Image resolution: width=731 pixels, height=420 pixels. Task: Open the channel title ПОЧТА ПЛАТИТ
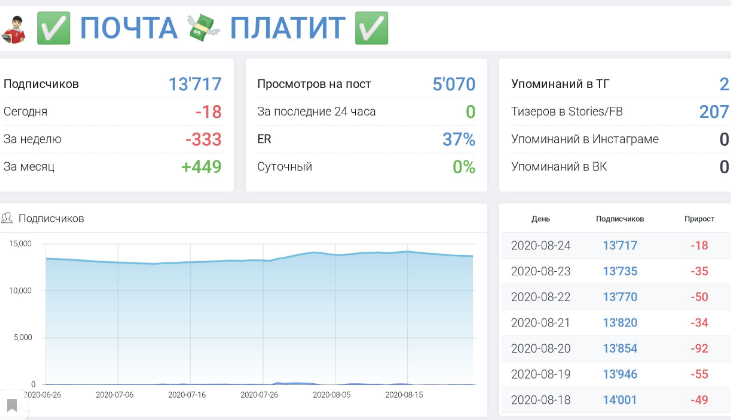[213, 28]
